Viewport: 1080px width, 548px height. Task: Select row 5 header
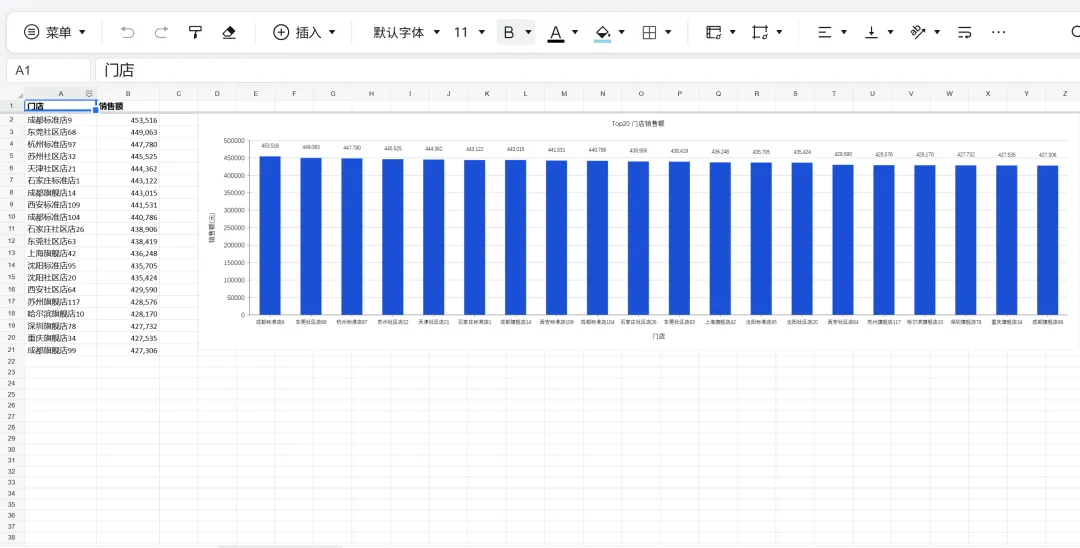click(12, 156)
